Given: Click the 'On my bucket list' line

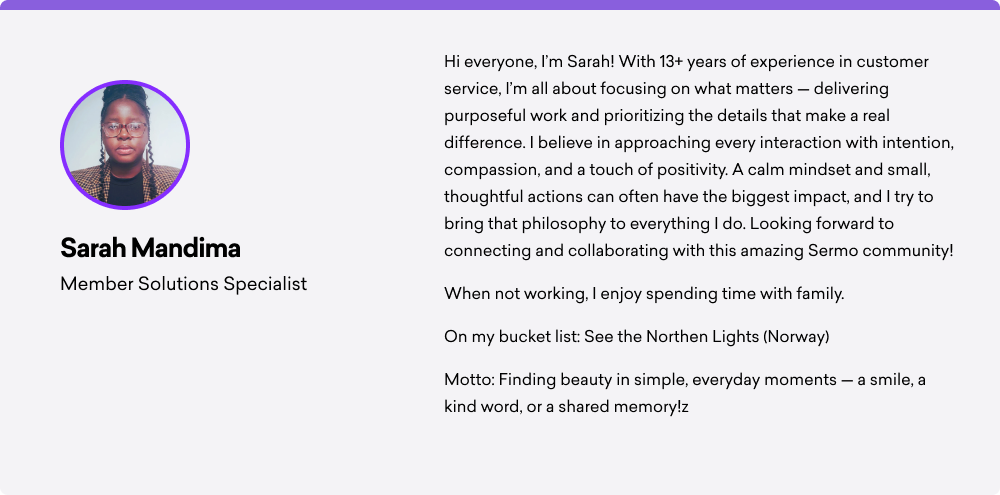Looking at the screenshot, I should 636,337.
